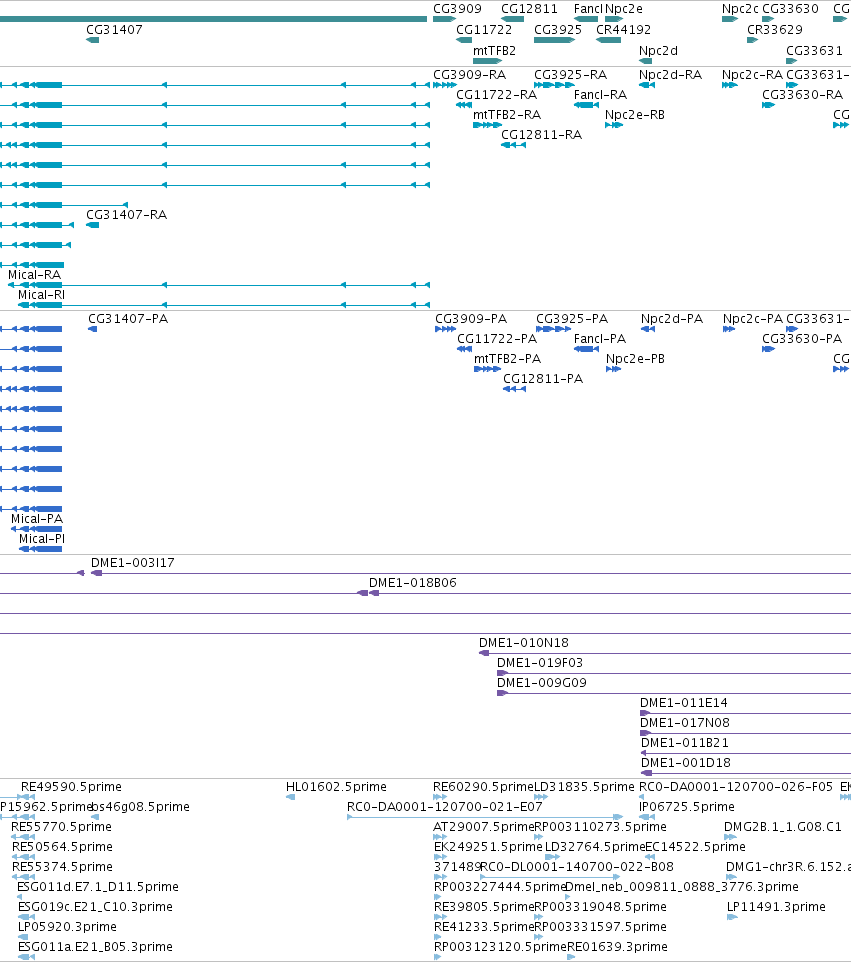Select the CG33630-RA transcript label
This screenshot has width=851, height=962.
pos(803,94)
